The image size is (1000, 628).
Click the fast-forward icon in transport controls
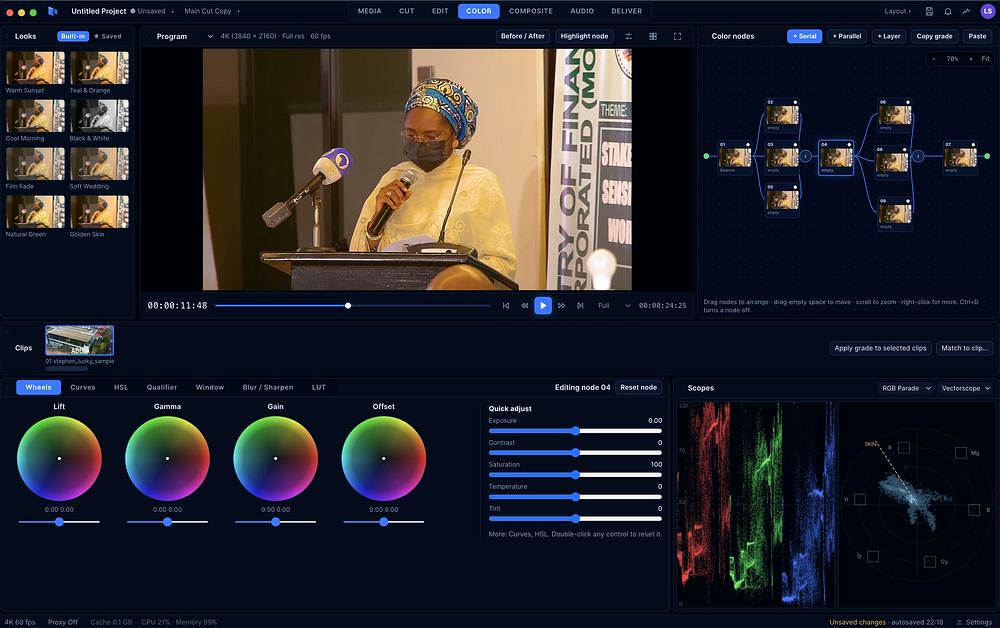561,305
